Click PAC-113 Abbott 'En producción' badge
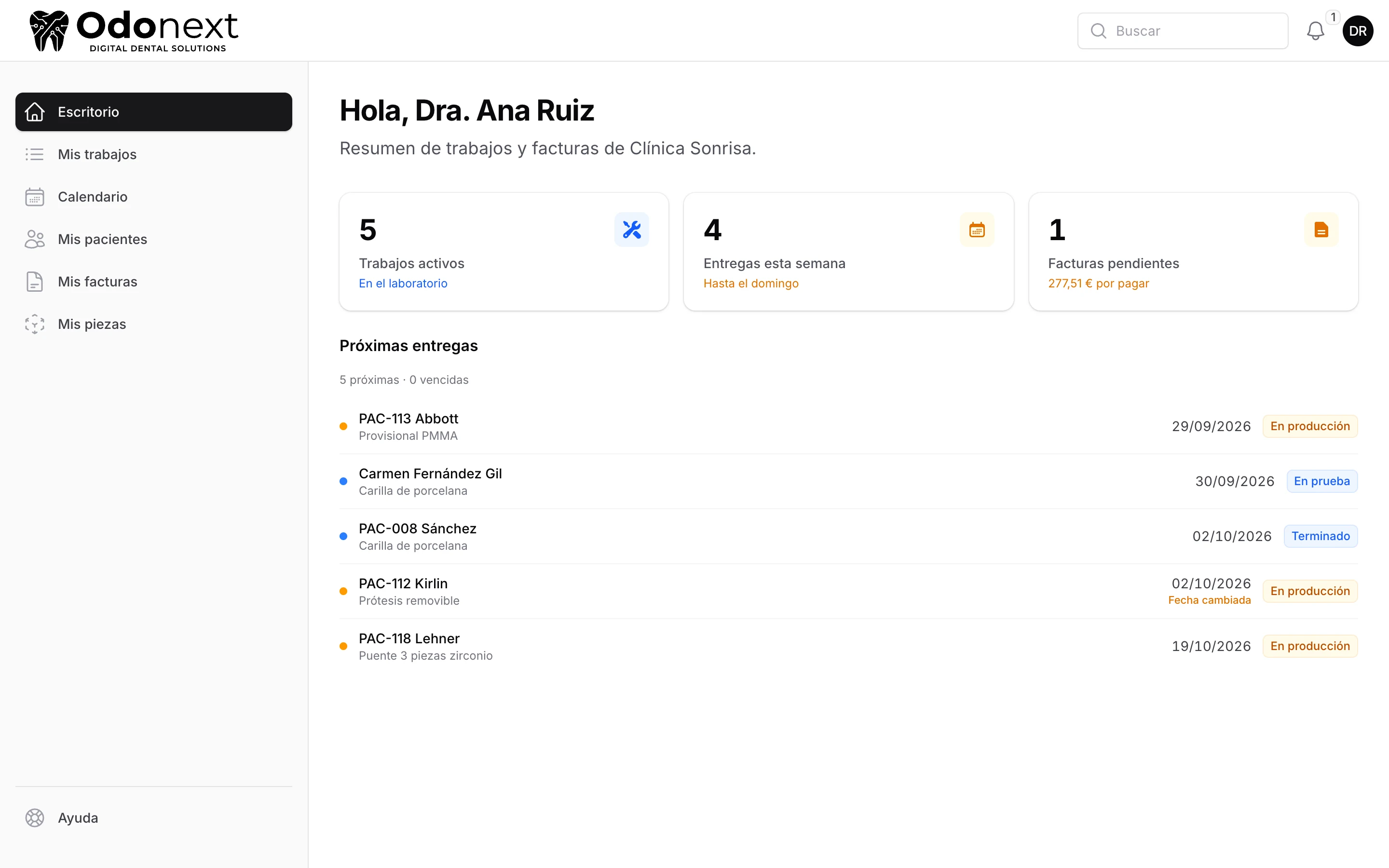Viewport: 1389px width, 868px height. [x=1310, y=427]
